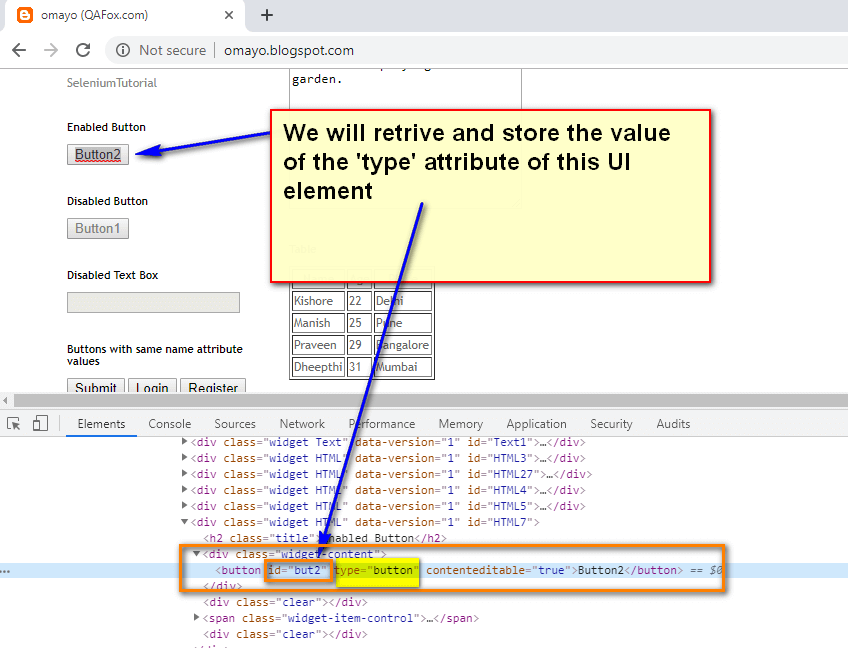Image resolution: width=848 pixels, height=648 pixels.
Task: Click the Praveen table cell
Action: [318, 345]
